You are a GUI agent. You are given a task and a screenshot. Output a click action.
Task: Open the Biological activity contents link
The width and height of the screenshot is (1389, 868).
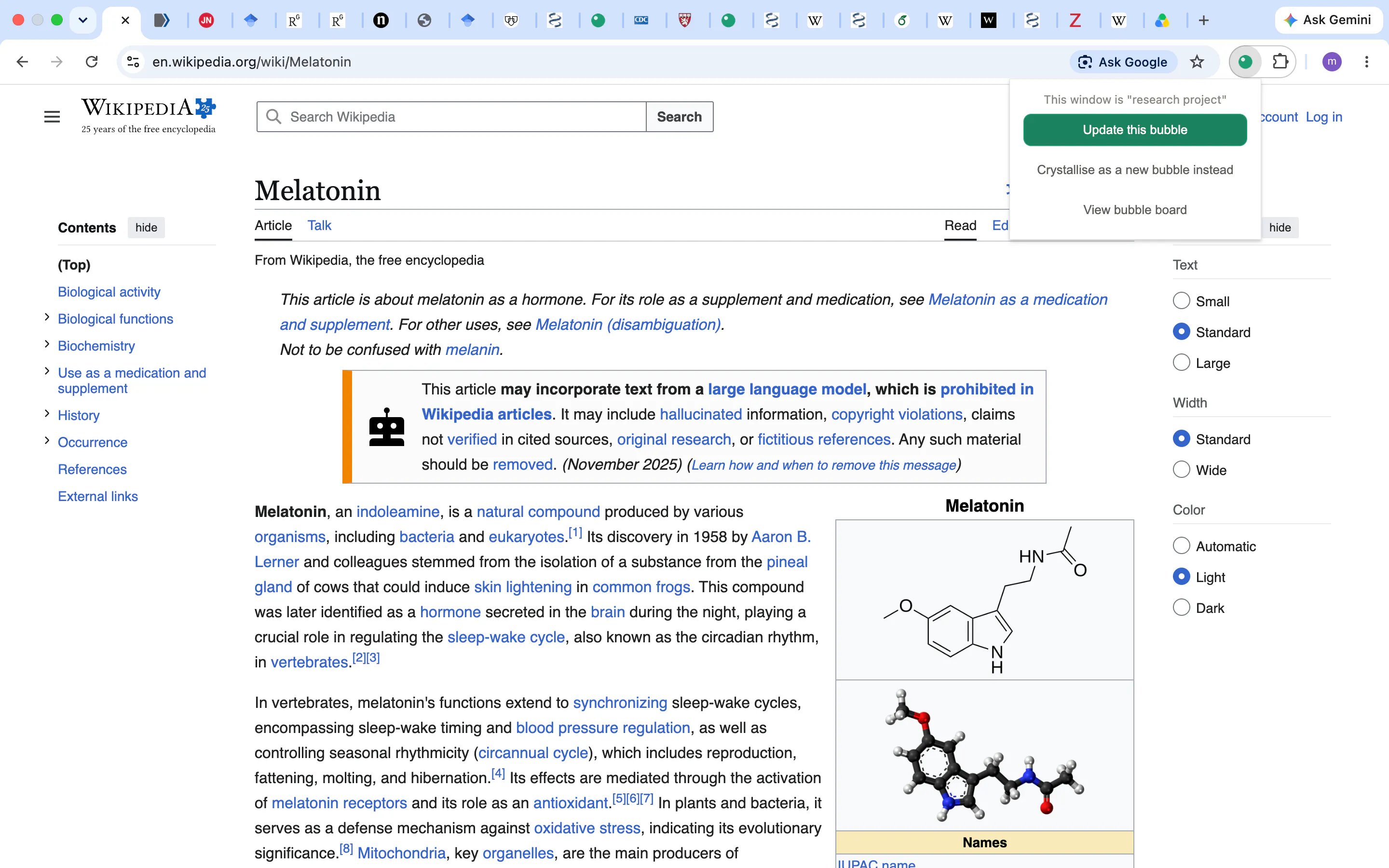109,292
